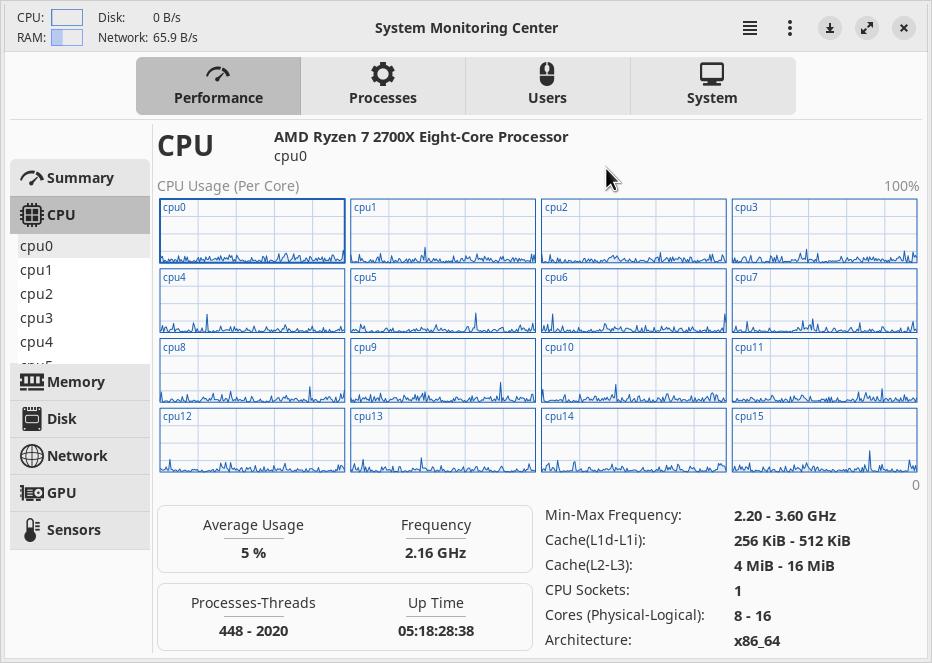Click the RAM usage bar in header
Screen dimensions: 932x663
[x=67, y=38]
